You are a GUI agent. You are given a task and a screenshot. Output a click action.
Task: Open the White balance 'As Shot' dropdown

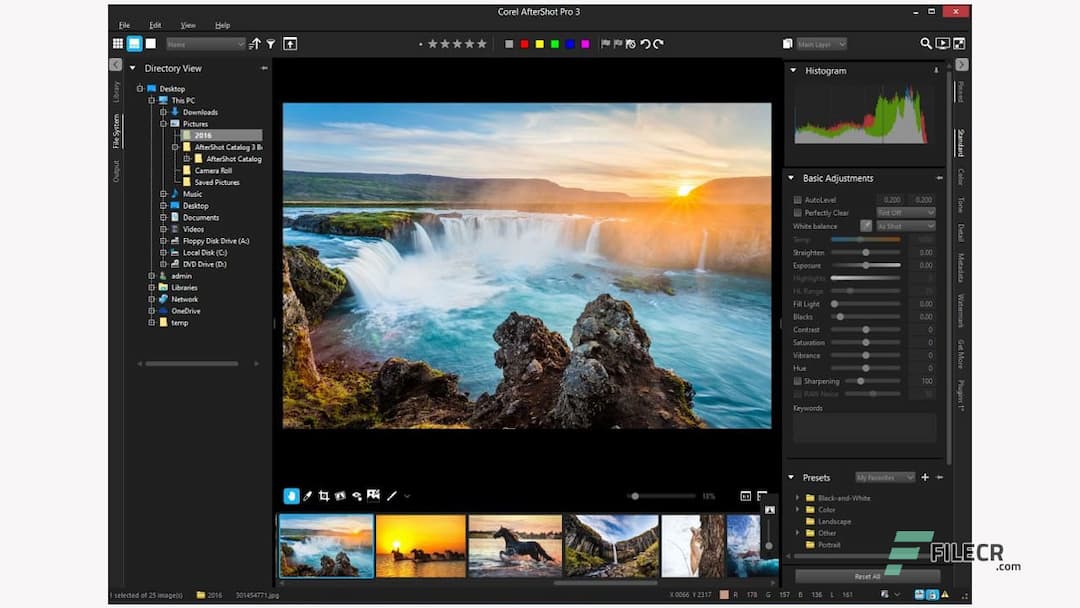pyautogui.click(x=905, y=226)
